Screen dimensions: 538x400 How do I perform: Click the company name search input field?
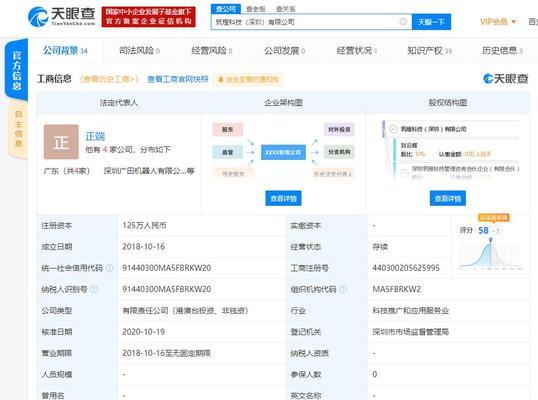tap(305, 22)
